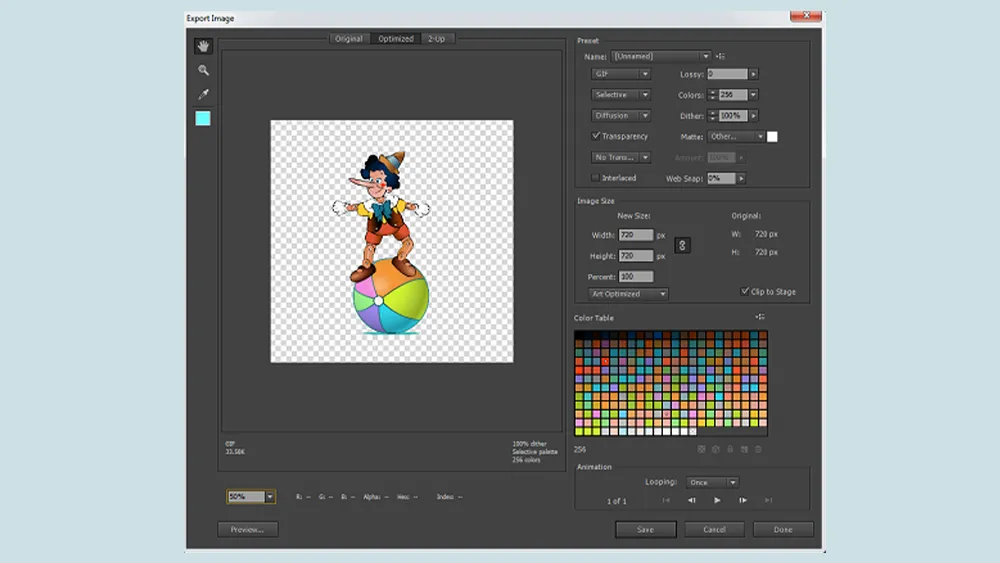This screenshot has width=1000, height=563.
Task: Close the Export Image dialog
Action: [x=805, y=15]
